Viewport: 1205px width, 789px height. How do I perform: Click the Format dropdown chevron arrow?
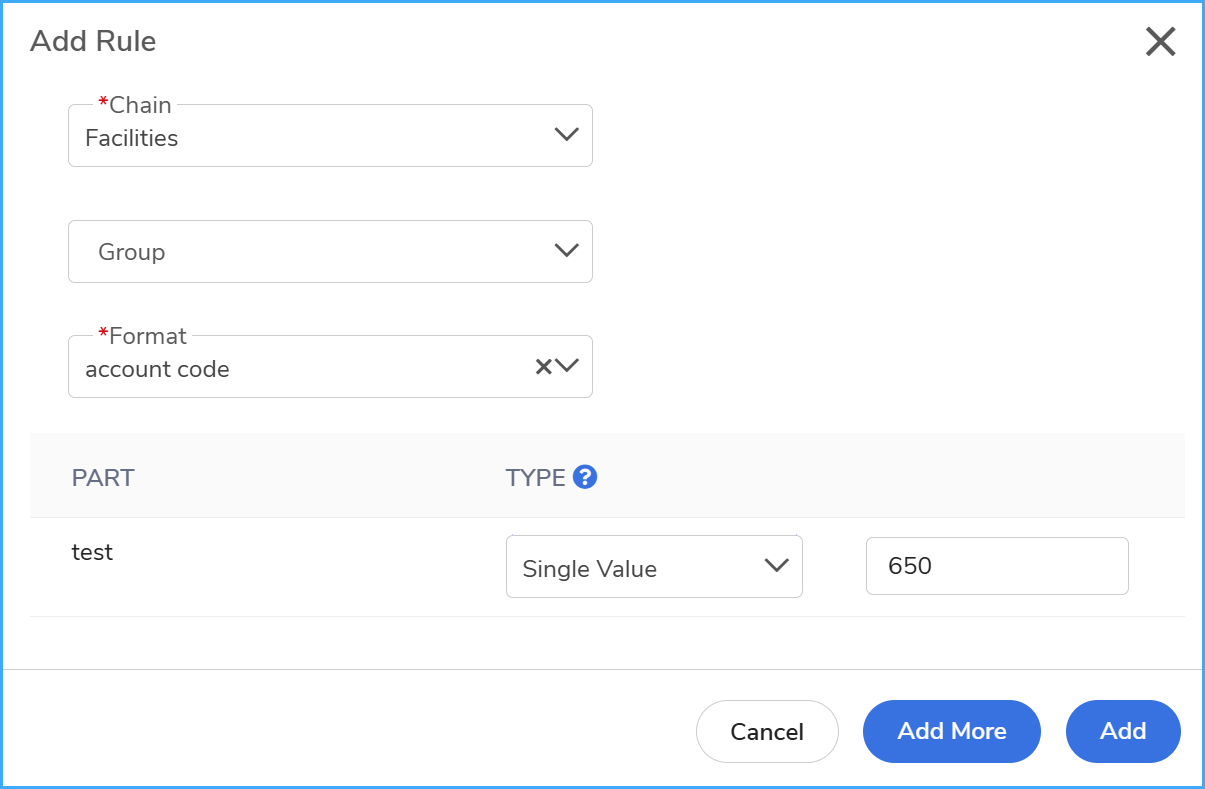[x=568, y=367]
